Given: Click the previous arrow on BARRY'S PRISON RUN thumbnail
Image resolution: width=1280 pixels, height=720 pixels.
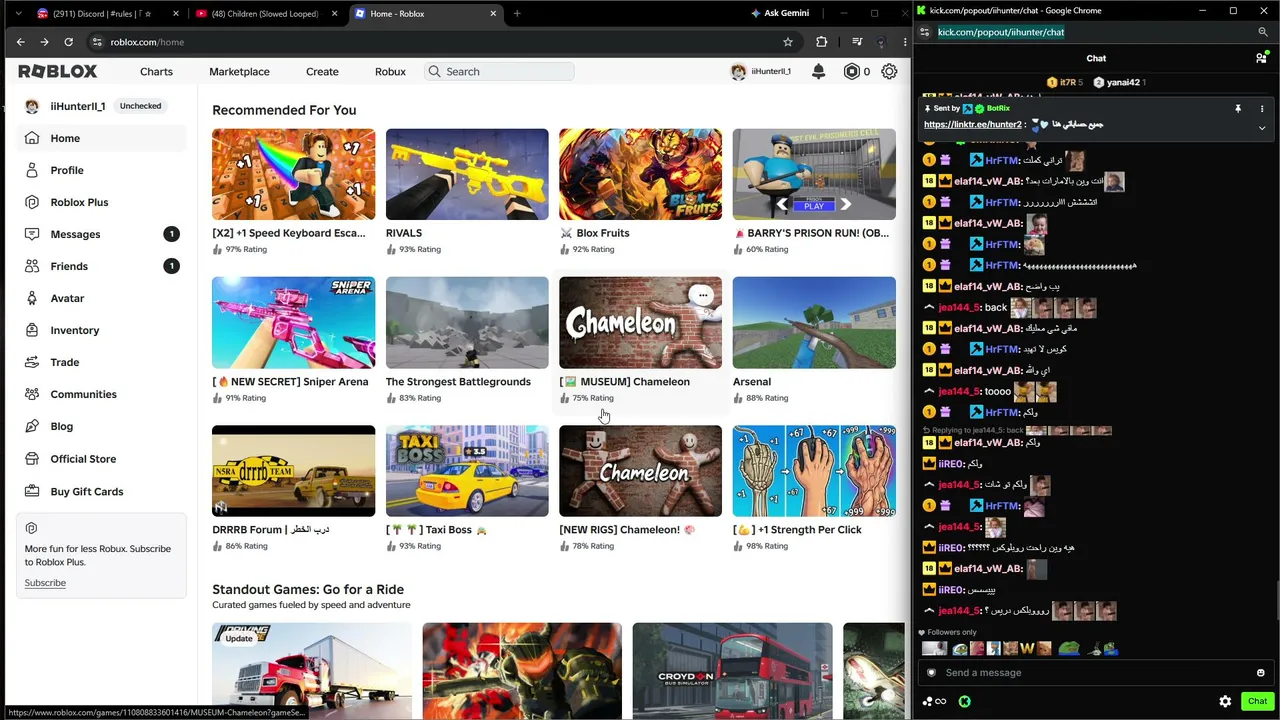Looking at the screenshot, I should pos(782,204).
